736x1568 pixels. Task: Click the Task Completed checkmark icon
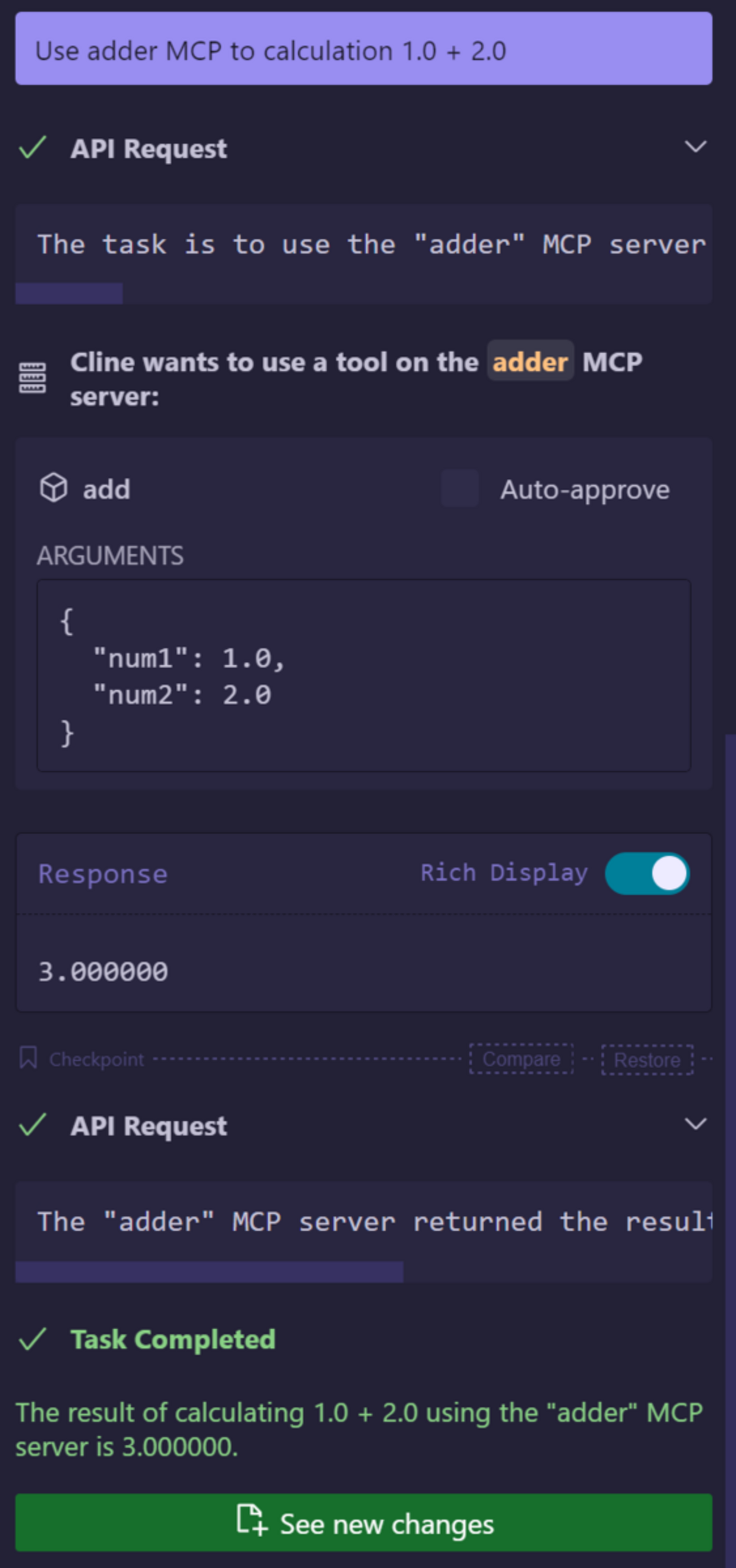(33, 1339)
